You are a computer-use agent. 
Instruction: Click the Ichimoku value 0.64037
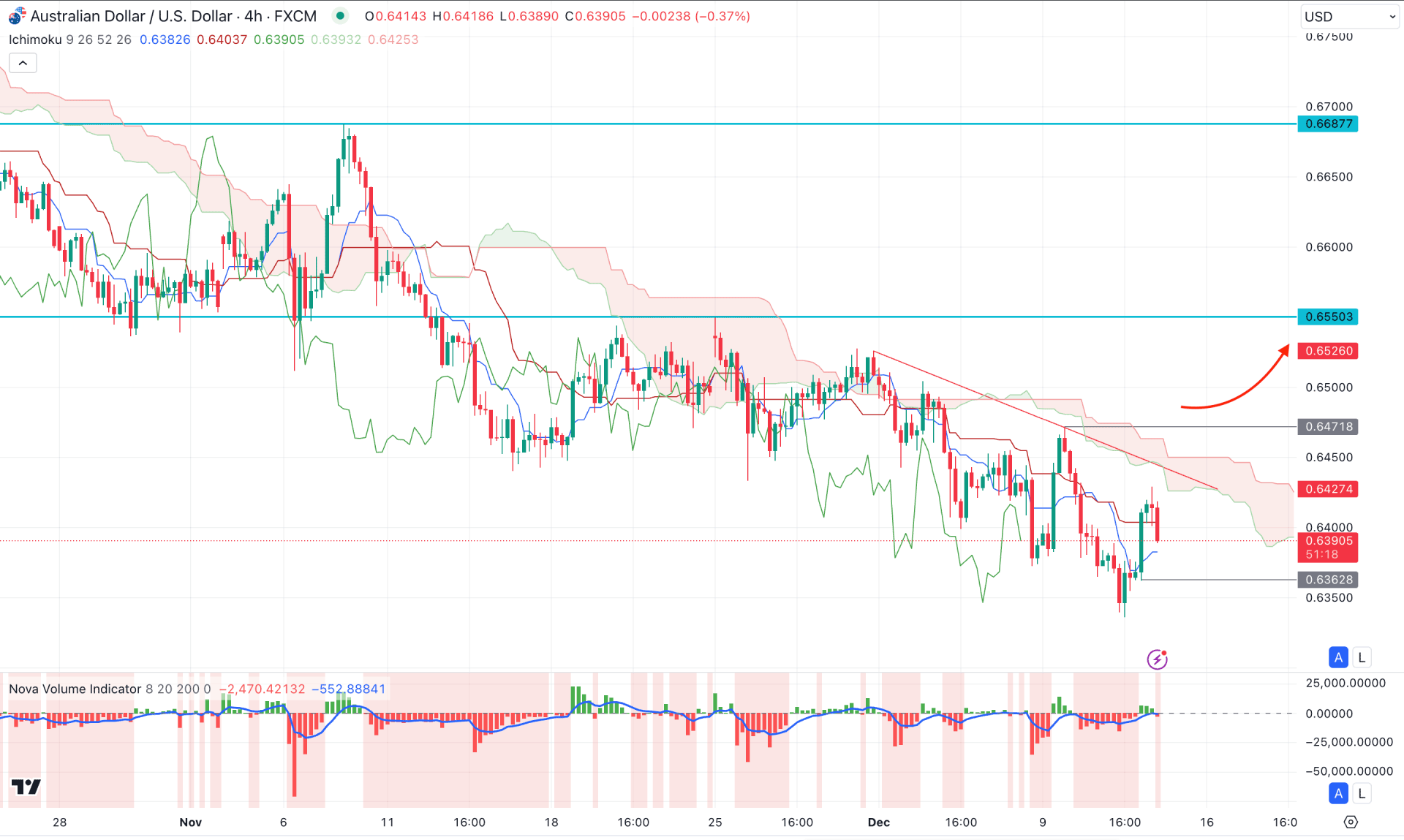coord(222,39)
